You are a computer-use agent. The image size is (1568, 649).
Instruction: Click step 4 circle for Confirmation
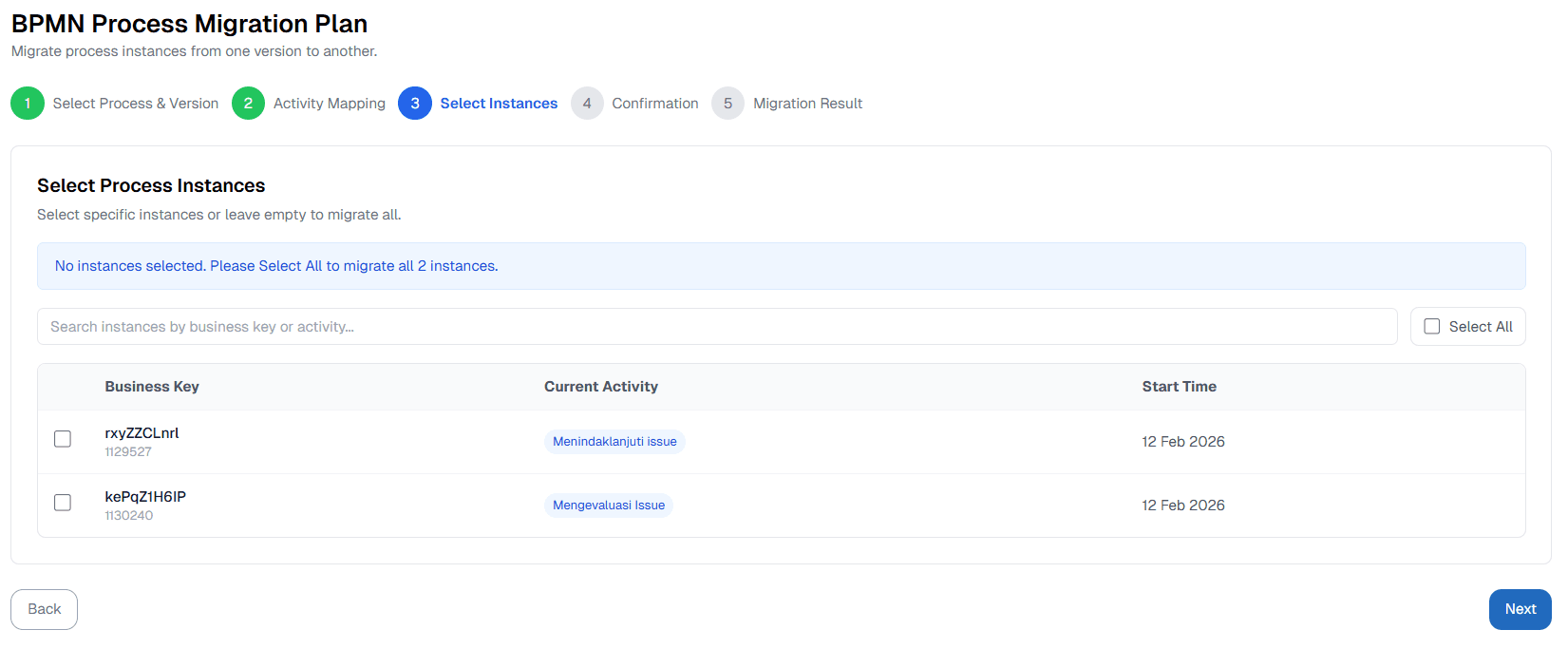587,104
